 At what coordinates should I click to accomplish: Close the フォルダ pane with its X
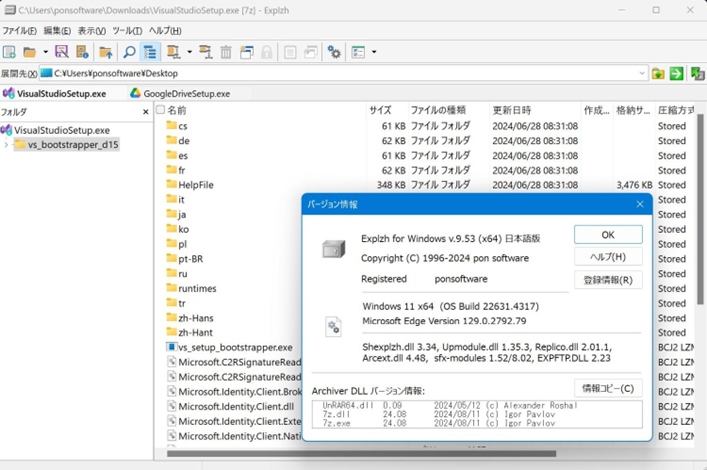click(145, 112)
